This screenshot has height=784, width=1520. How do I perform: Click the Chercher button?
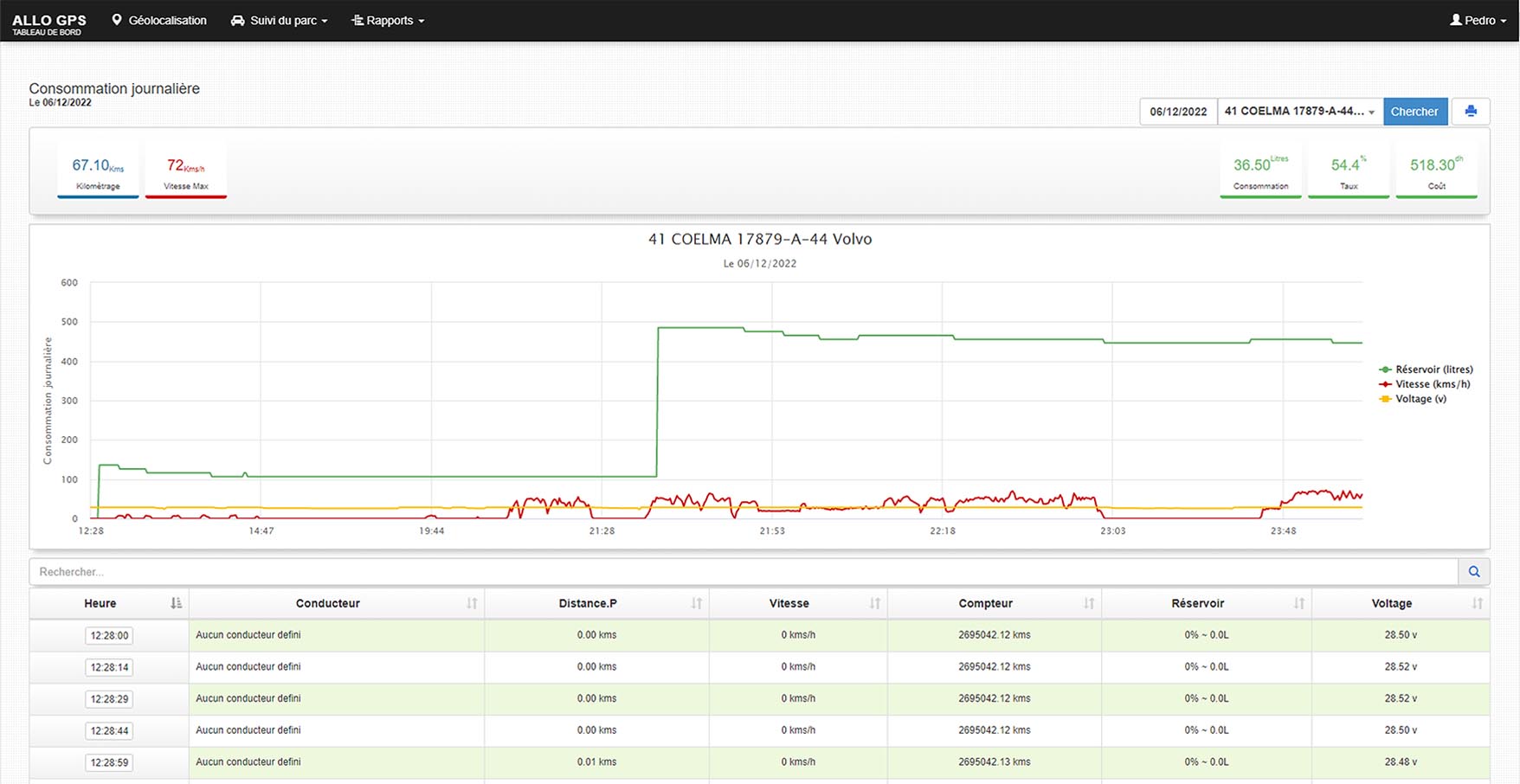[x=1414, y=112]
